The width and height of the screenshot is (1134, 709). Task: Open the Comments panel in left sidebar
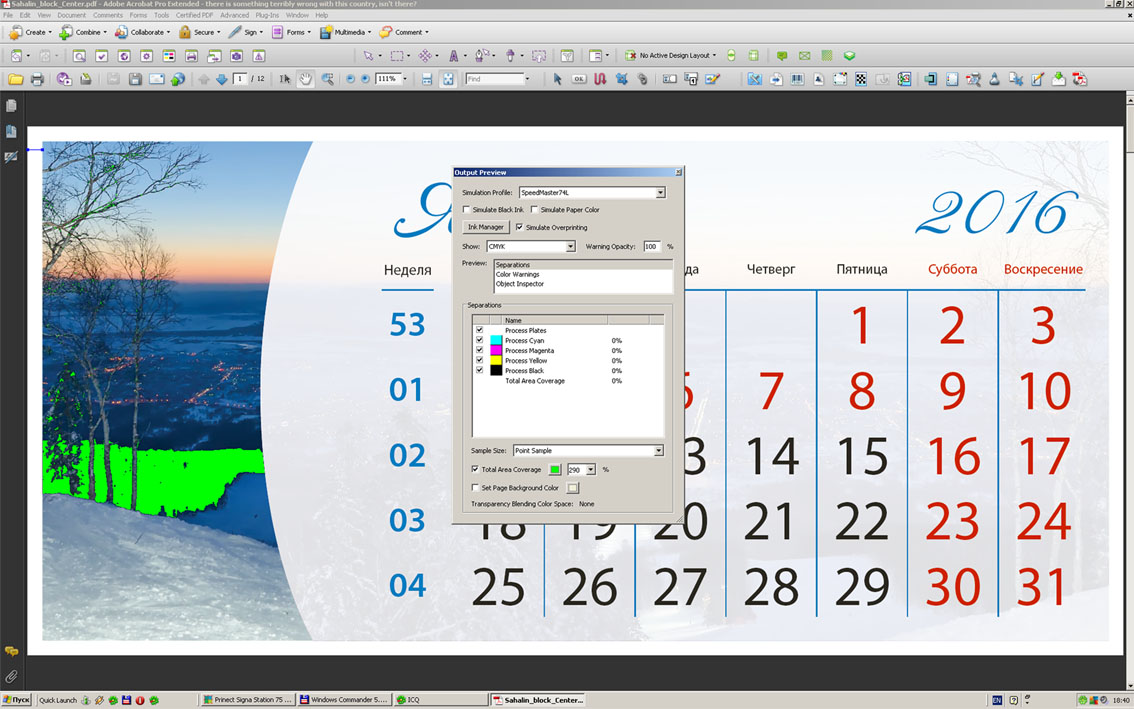coord(11,652)
